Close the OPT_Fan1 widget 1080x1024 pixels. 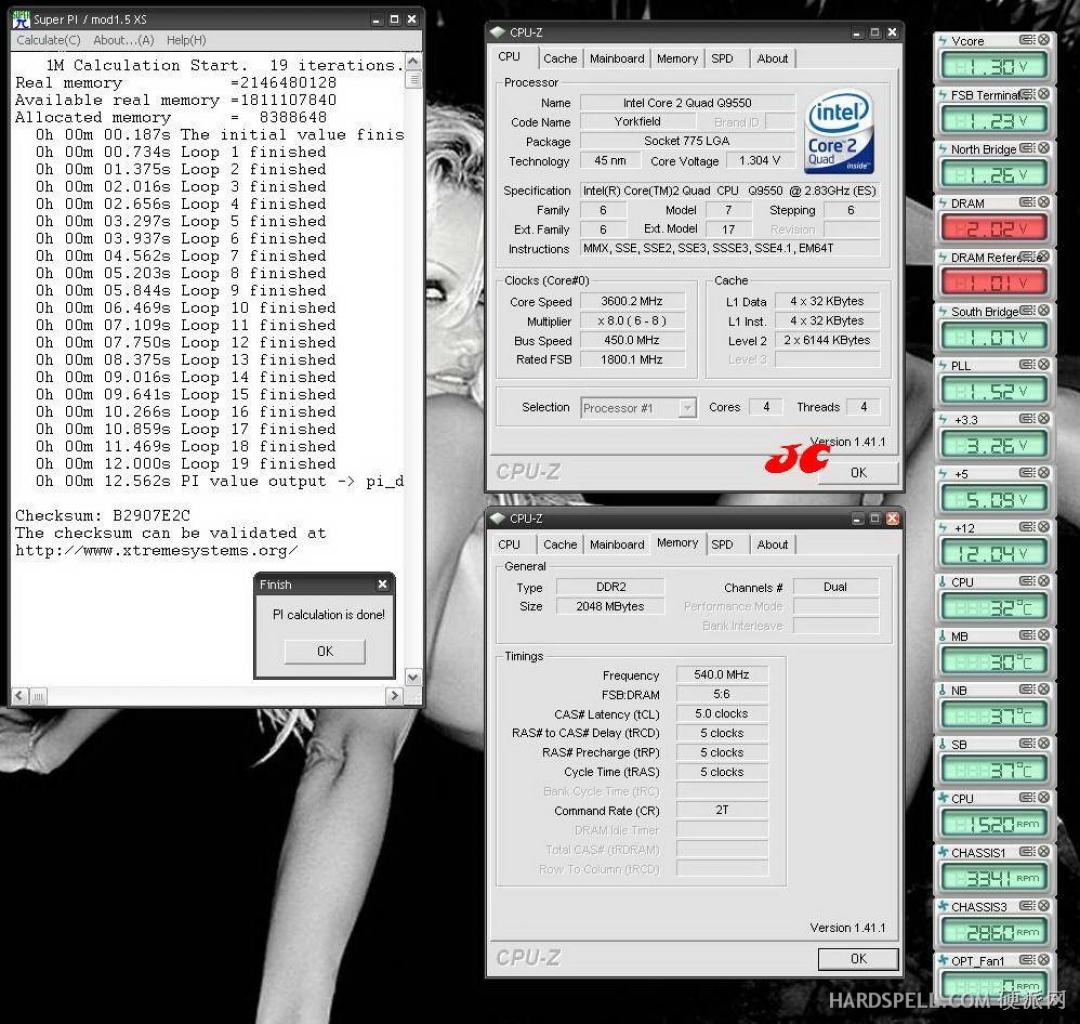[x=1043, y=960]
